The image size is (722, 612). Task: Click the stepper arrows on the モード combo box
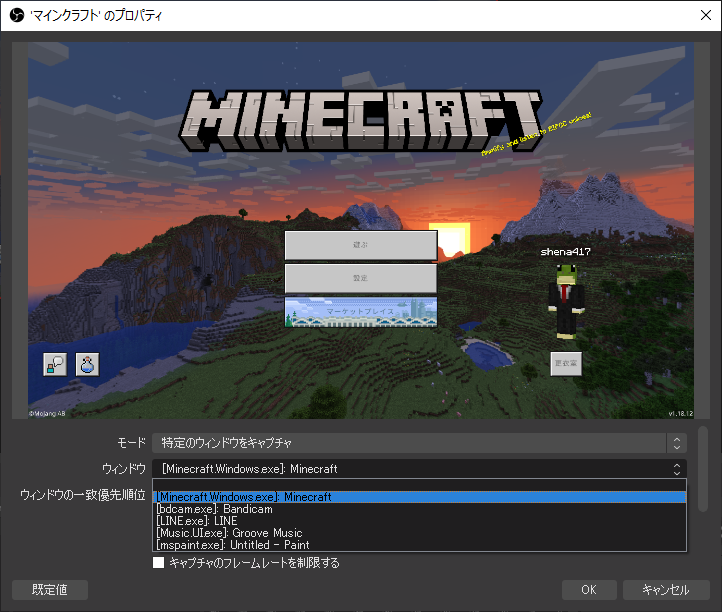pyautogui.click(x=677, y=442)
